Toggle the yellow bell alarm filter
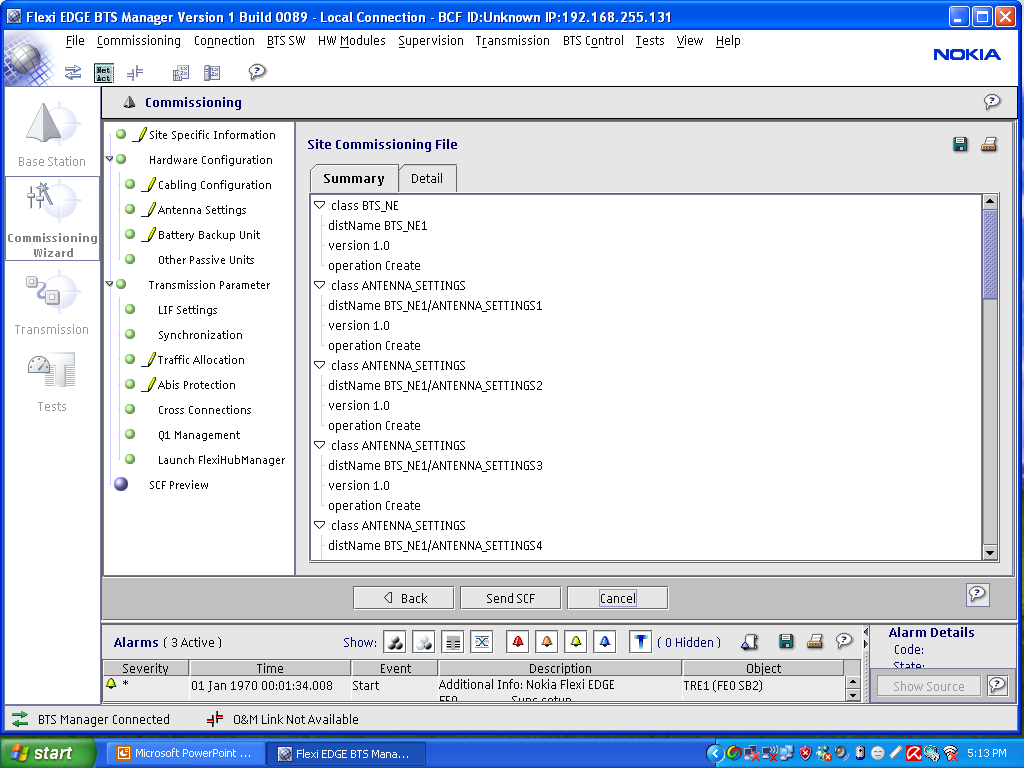Screen dimensions: 1024x768 pyautogui.click(x=575, y=642)
